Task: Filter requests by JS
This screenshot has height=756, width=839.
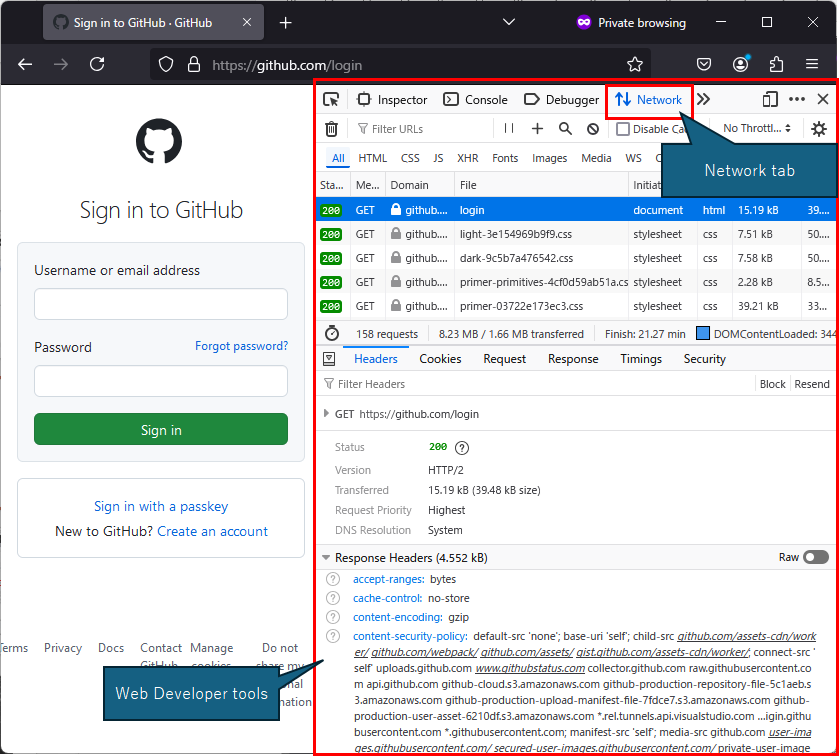Action: coord(438,158)
